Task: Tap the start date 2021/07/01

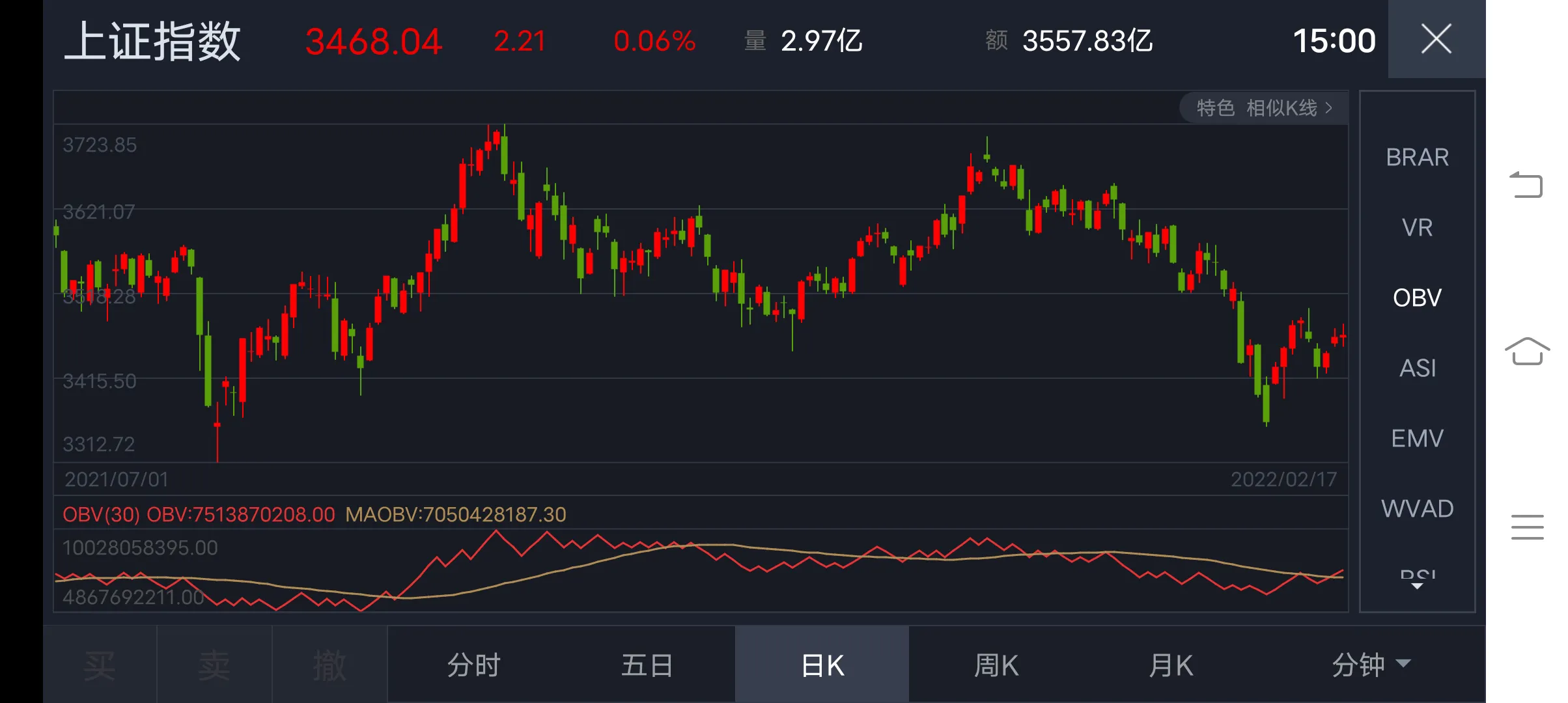Action: point(116,480)
